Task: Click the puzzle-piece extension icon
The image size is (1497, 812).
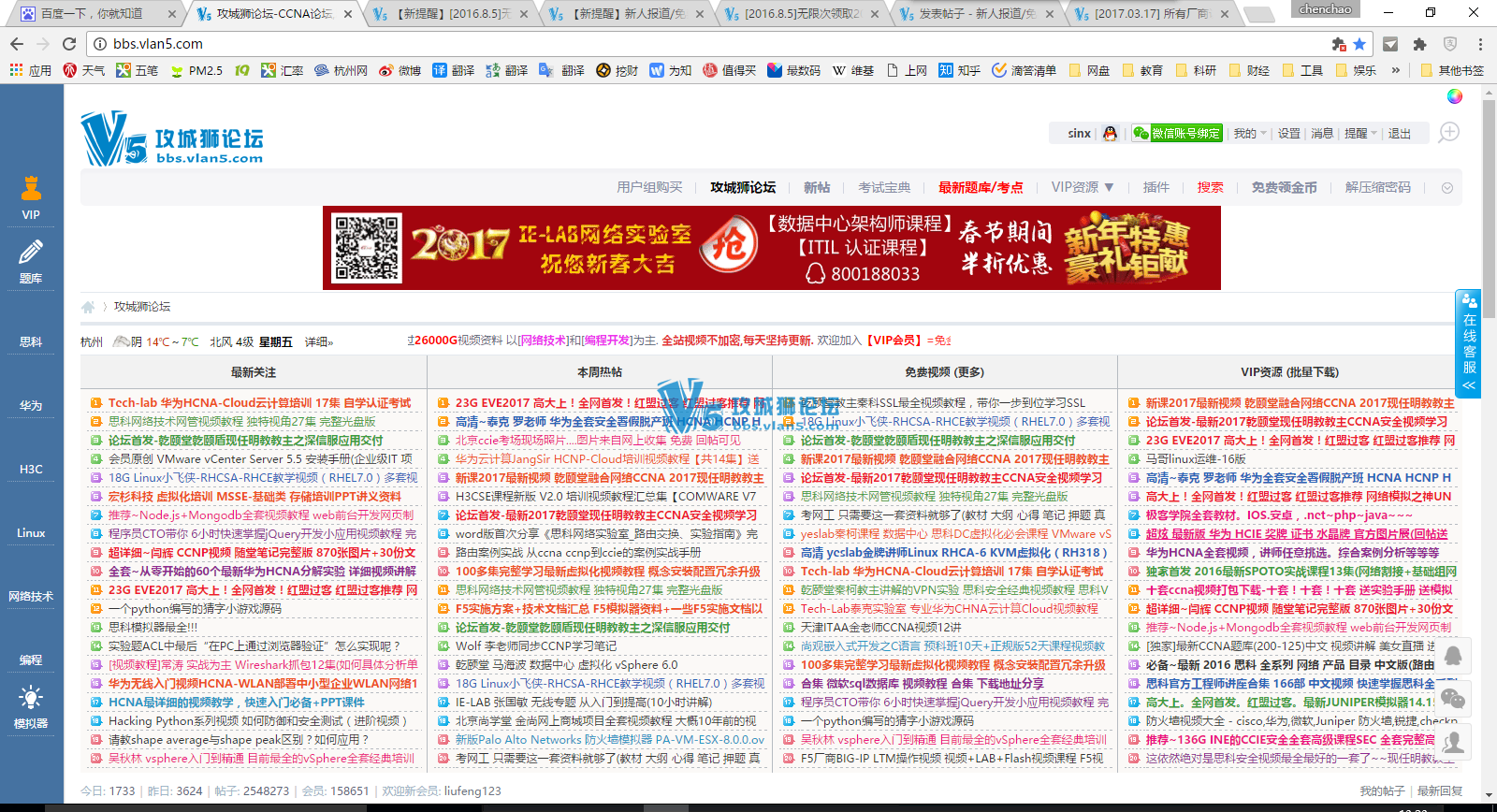Action: tap(1420, 44)
